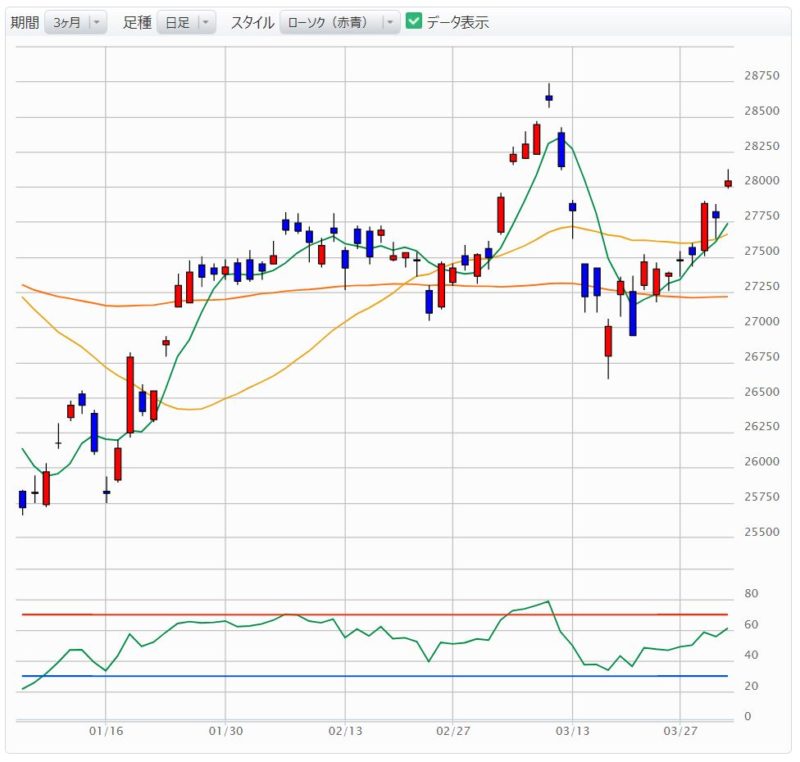Open the スタイル ローソク(赤青) style dropdown

(x=340, y=22)
